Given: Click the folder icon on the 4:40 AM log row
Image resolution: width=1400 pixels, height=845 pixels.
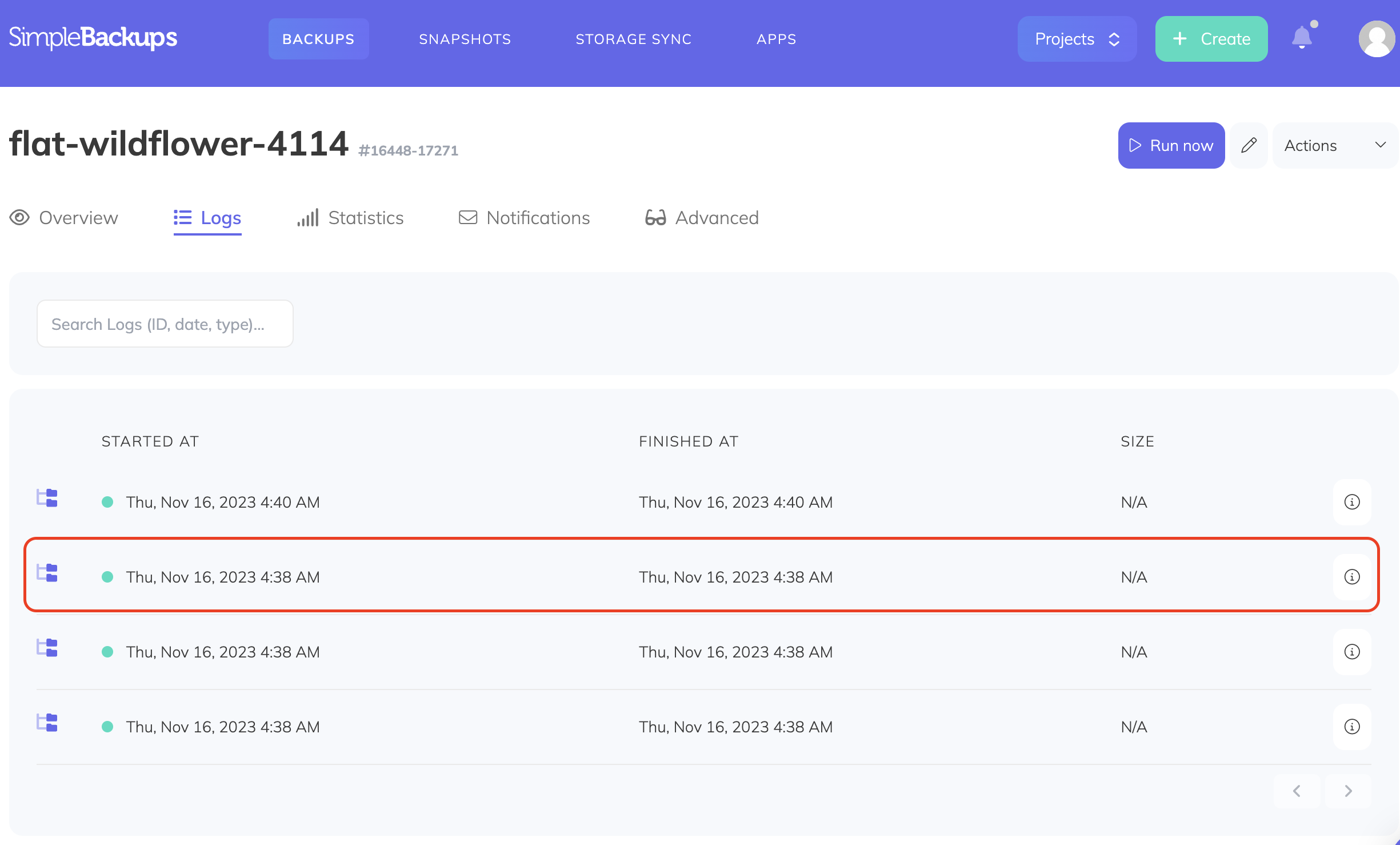Looking at the screenshot, I should 47,498.
